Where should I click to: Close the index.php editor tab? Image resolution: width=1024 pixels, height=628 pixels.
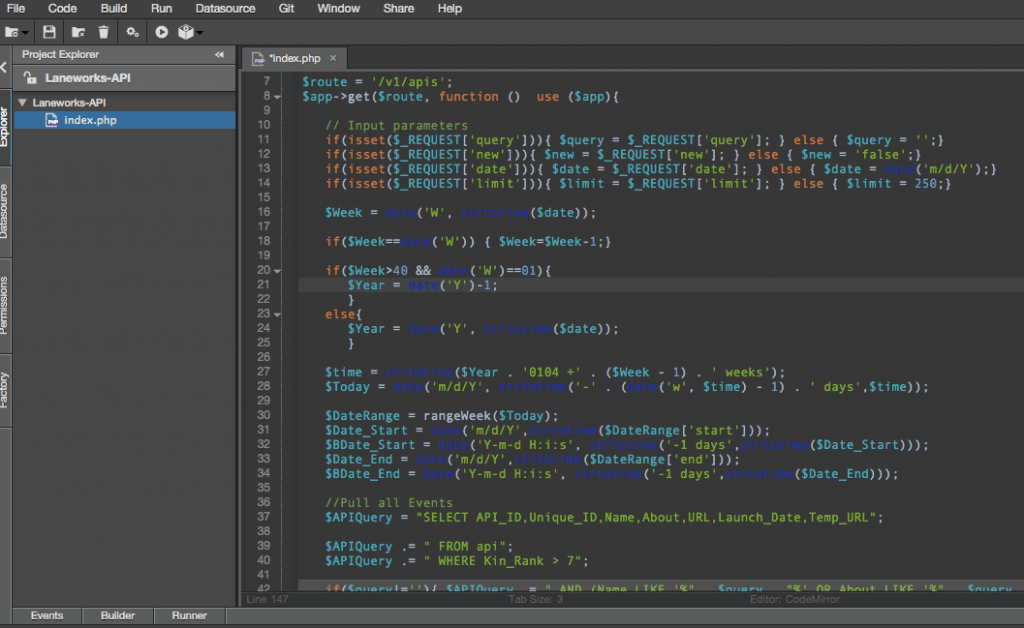point(334,58)
